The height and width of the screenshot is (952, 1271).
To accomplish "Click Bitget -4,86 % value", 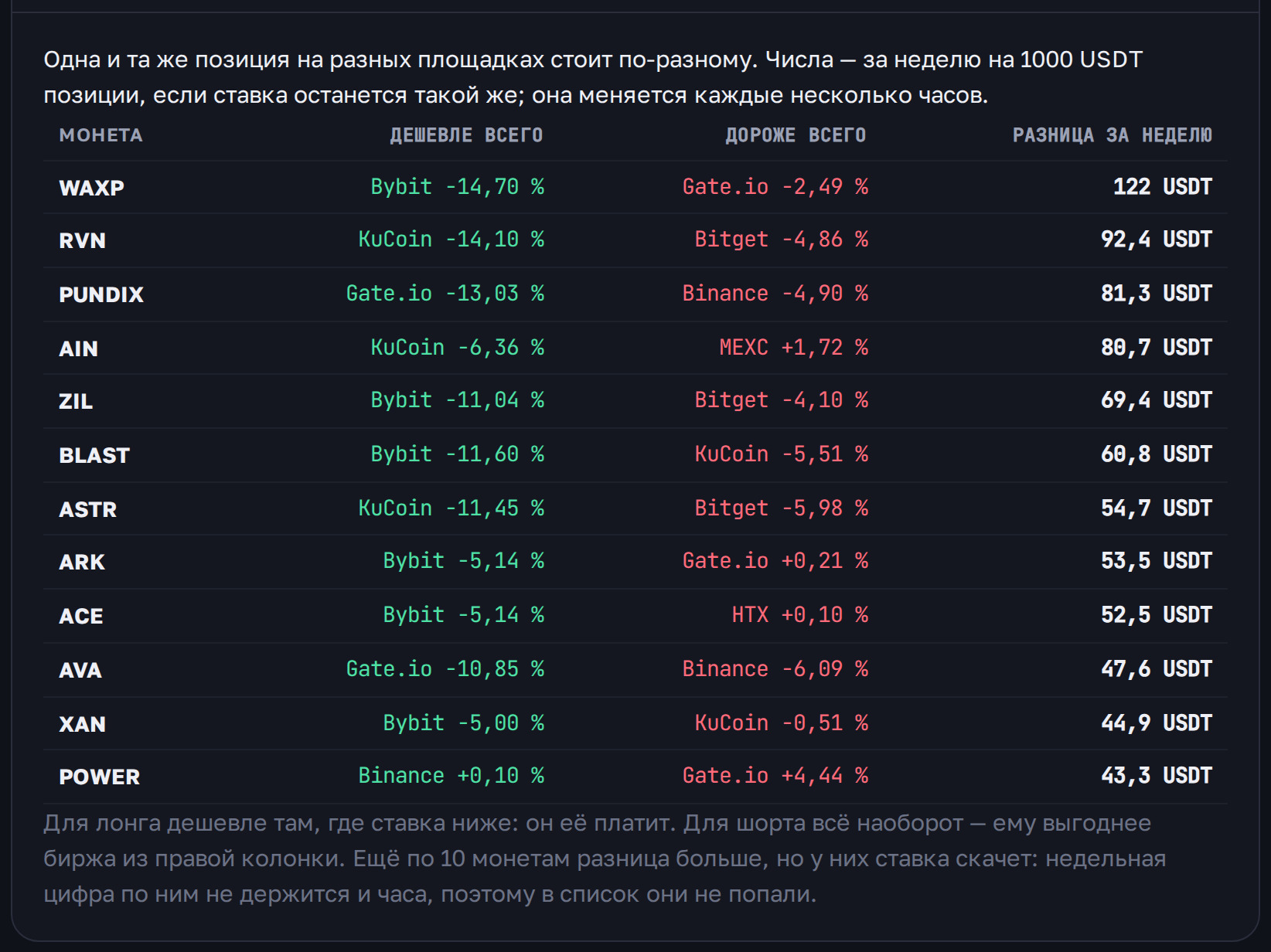I will point(782,240).
